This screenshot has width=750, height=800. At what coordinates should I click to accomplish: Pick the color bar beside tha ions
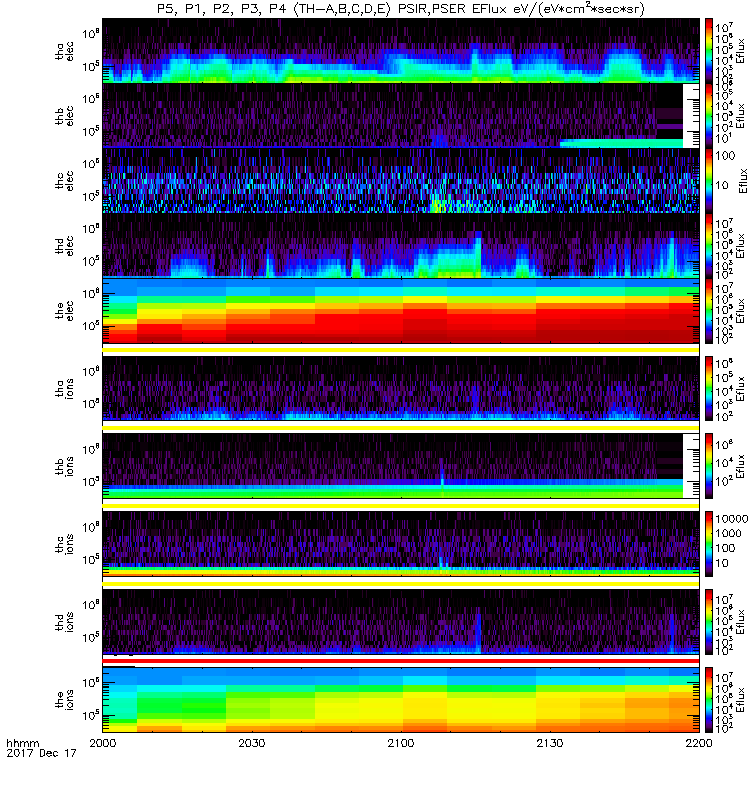coord(709,388)
